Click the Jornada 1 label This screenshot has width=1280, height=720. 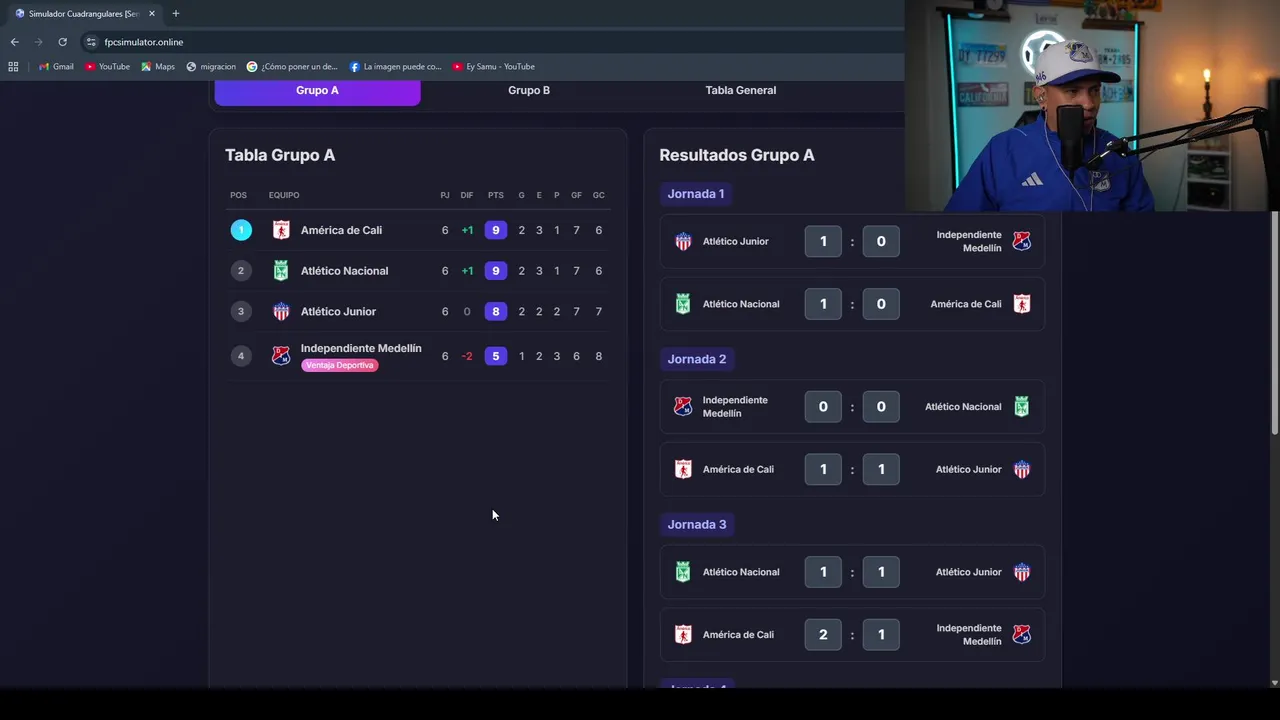pos(696,193)
